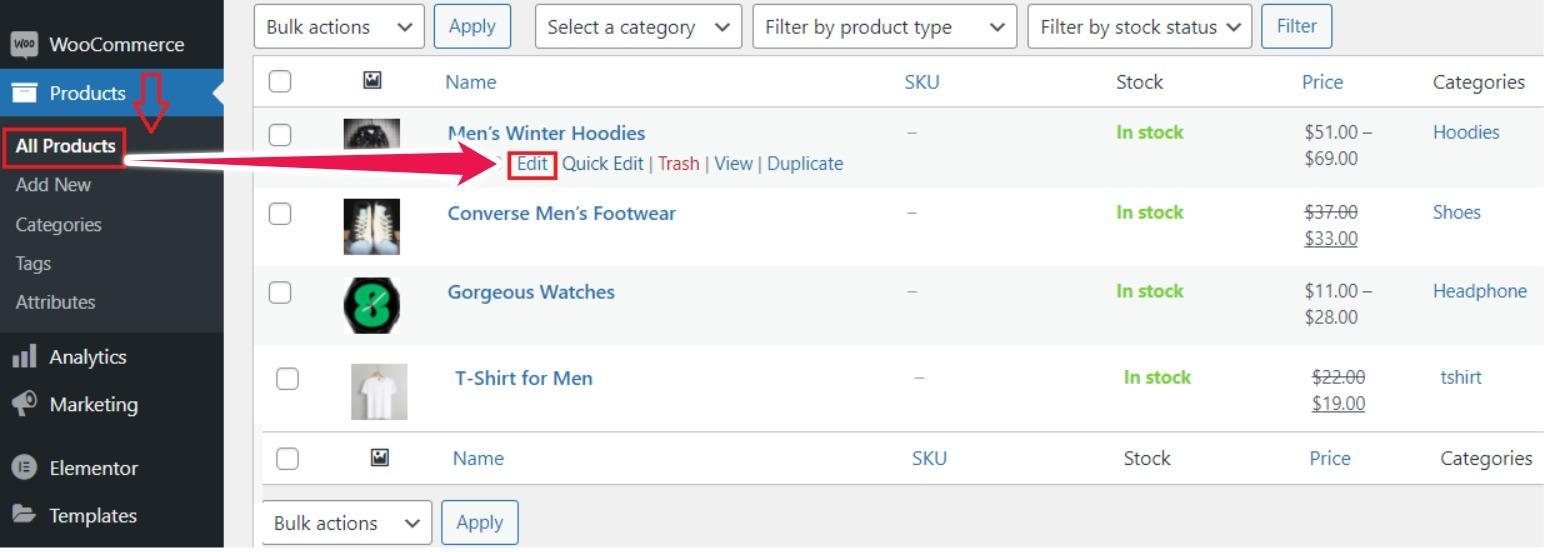This screenshot has height=552, width=1546.
Task: Click the Elementor circle icon
Action: click(x=24, y=467)
